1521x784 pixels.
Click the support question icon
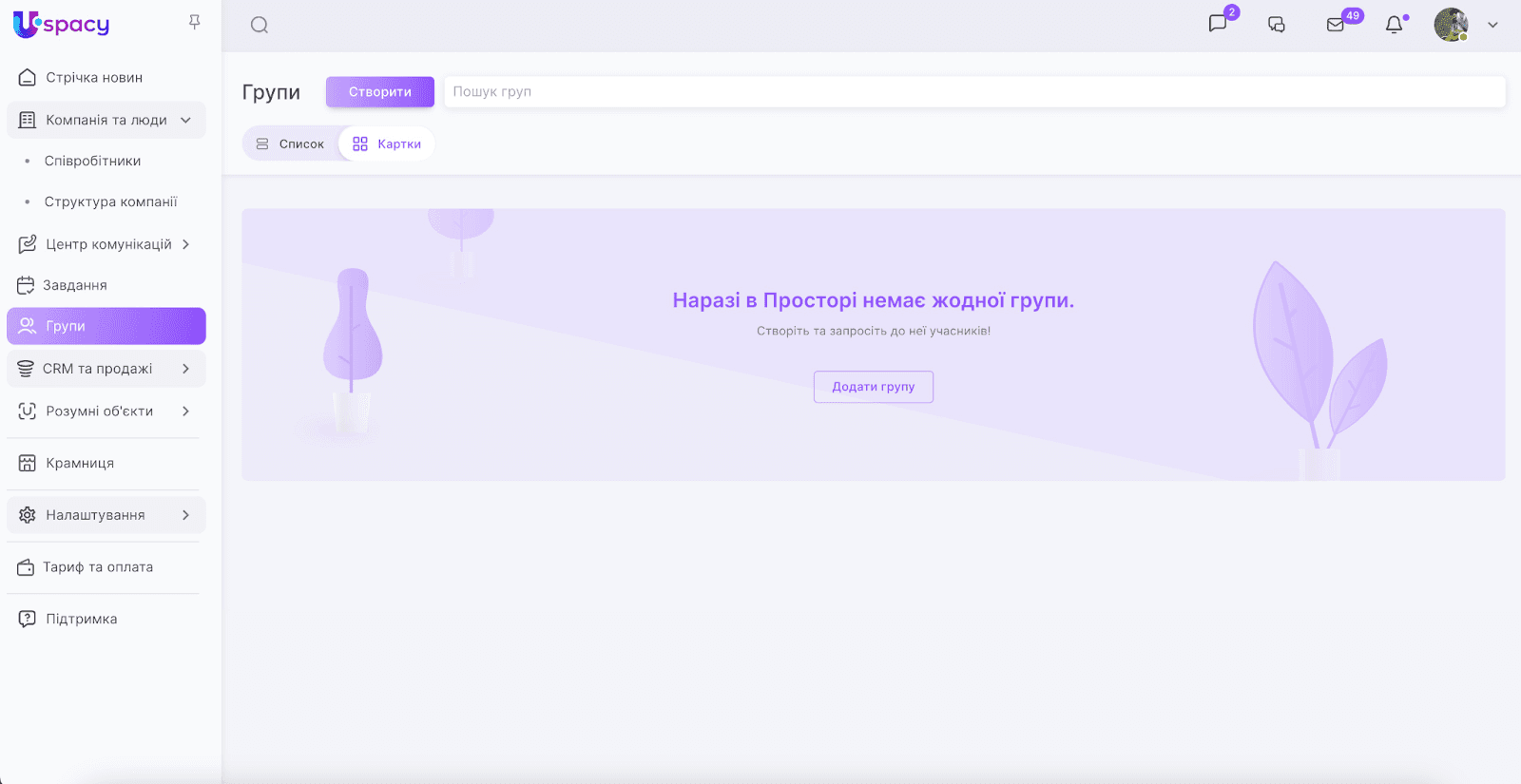pyautogui.click(x=28, y=619)
